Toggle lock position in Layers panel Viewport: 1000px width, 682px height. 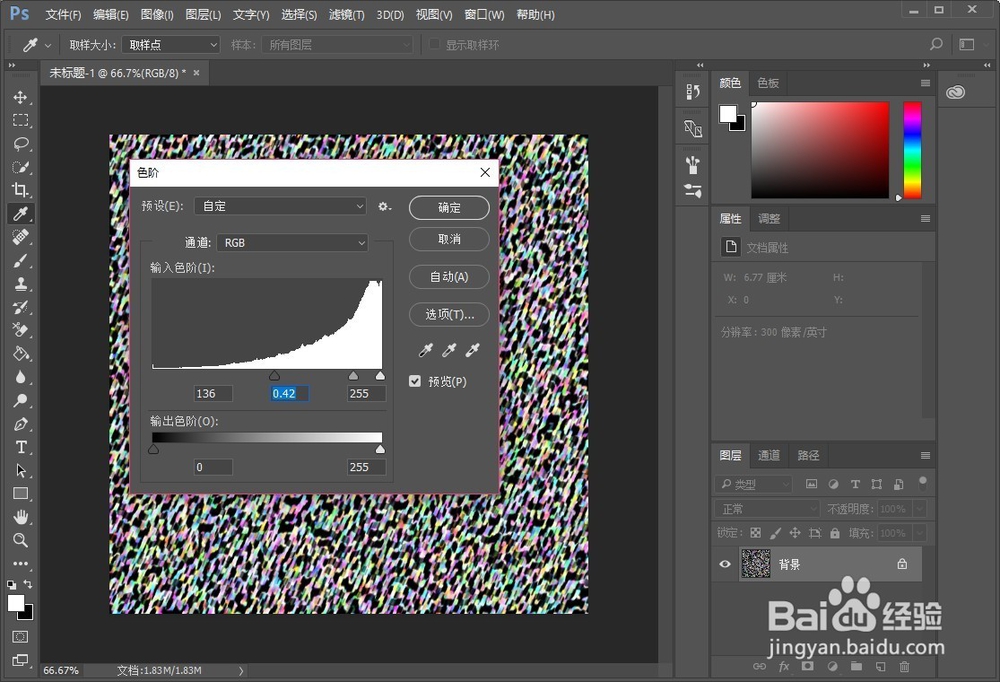[795, 533]
